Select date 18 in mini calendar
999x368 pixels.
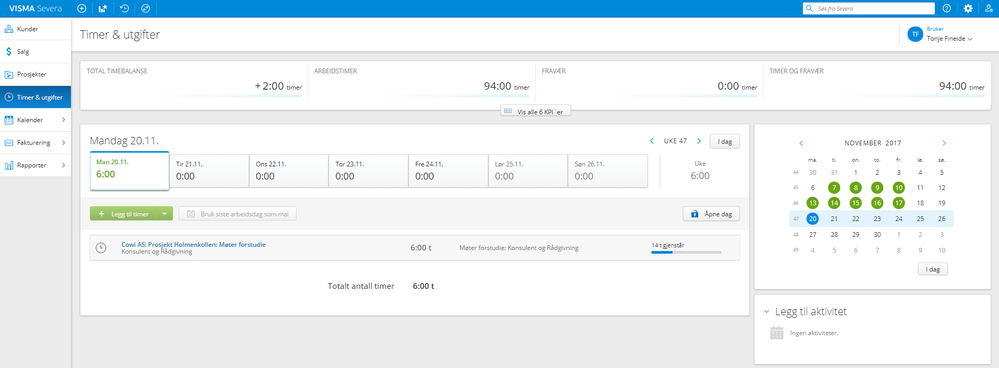(x=920, y=203)
